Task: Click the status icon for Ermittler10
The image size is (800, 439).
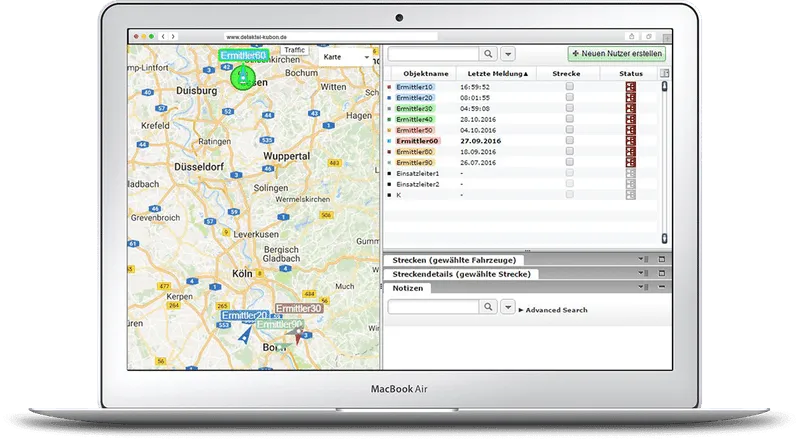Action: 631,87
